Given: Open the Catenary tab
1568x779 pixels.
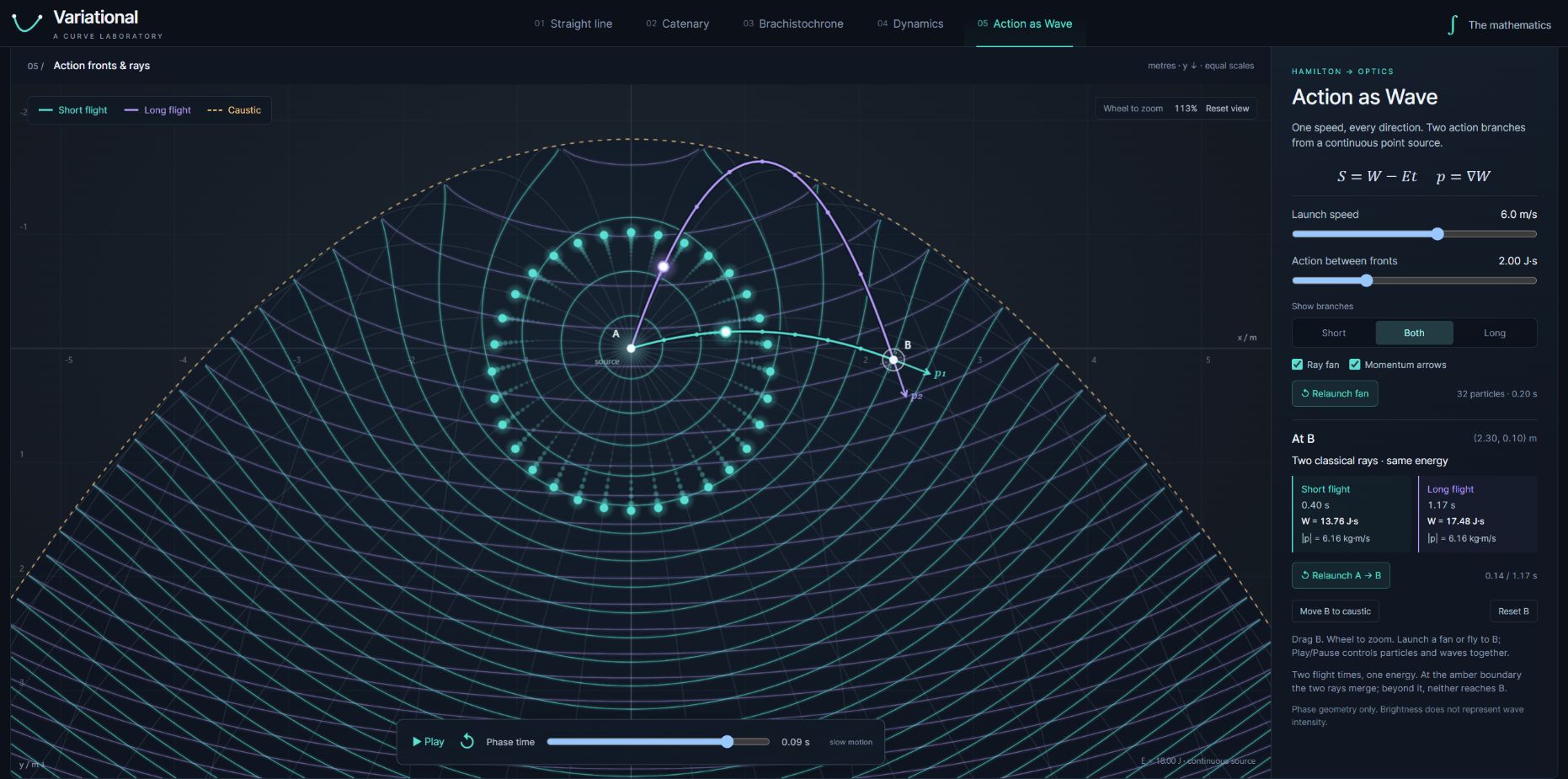Looking at the screenshot, I should (x=678, y=24).
